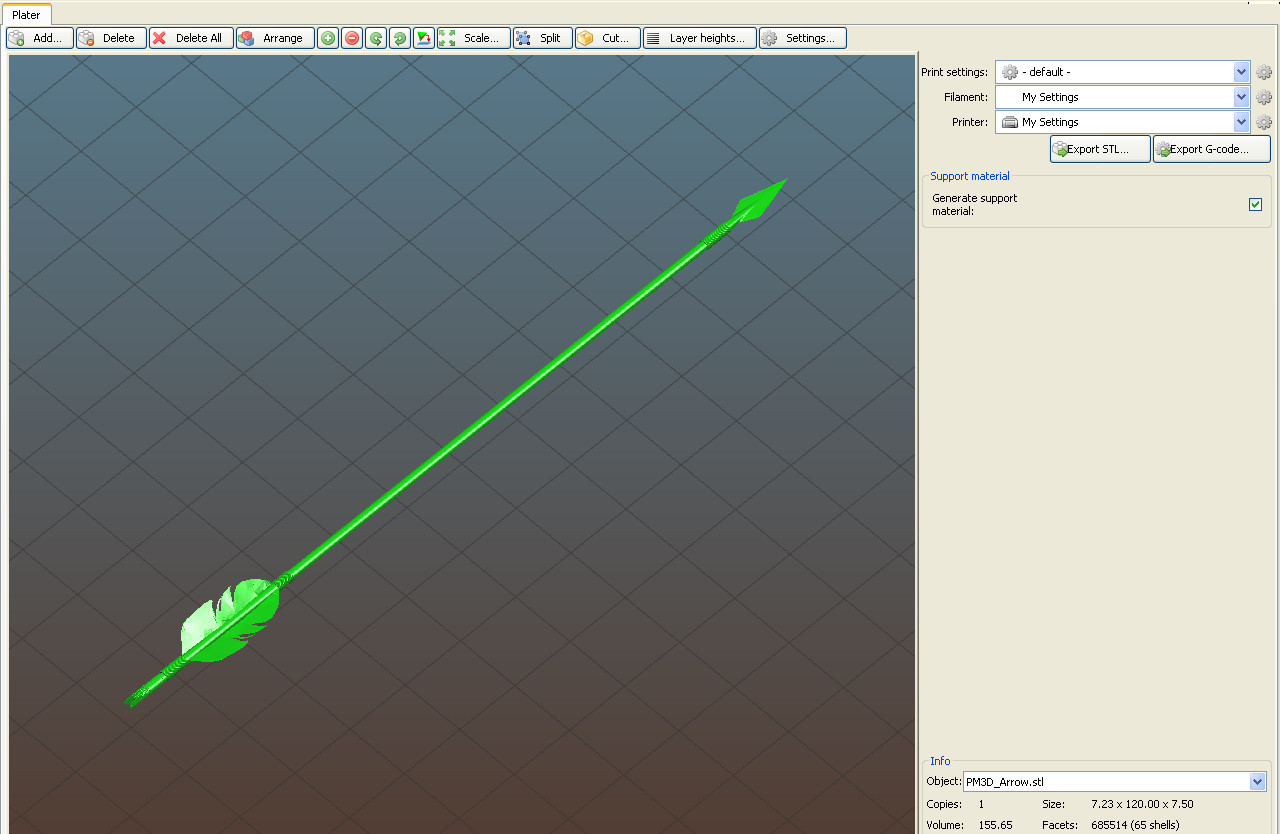Rotate the arrow clockwise
The image size is (1280, 834).
(399, 37)
